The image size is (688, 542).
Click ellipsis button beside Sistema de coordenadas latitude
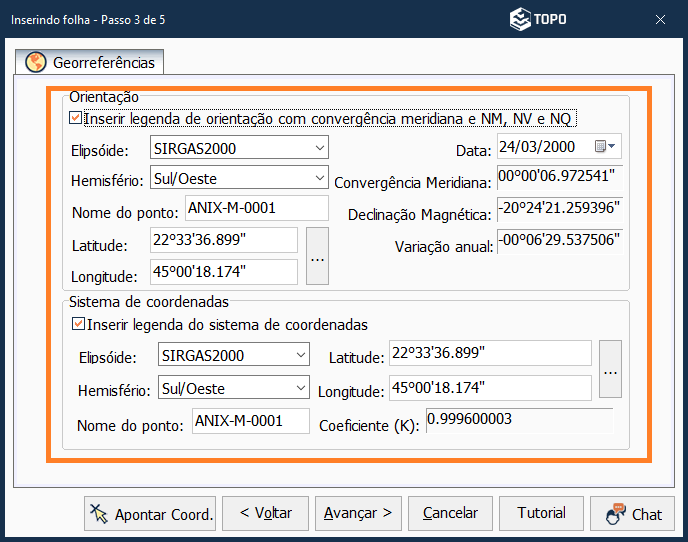[610, 371]
